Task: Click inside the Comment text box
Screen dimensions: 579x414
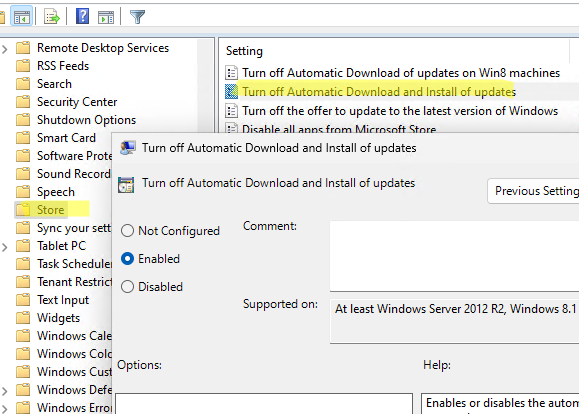Action: click(x=454, y=256)
